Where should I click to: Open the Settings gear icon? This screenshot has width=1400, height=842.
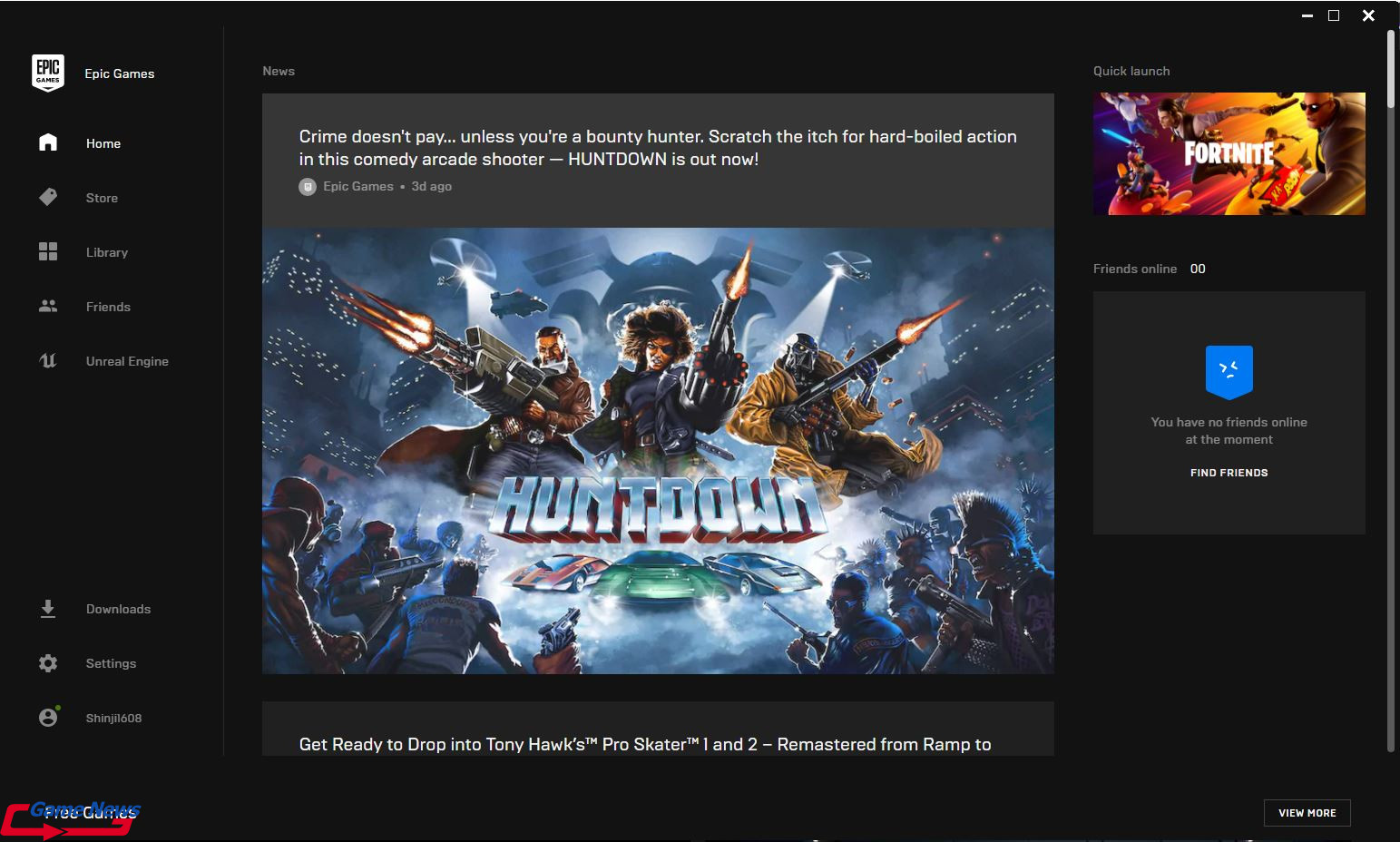tap(48, 663)
